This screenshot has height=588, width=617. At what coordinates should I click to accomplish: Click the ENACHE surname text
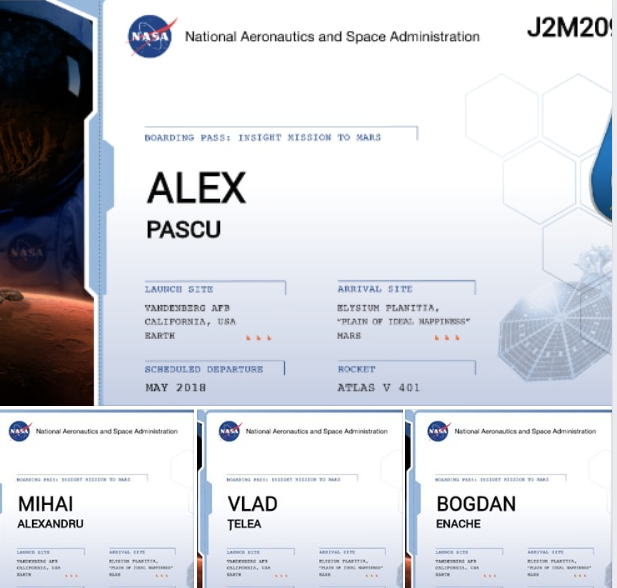[x=458, y=524]
